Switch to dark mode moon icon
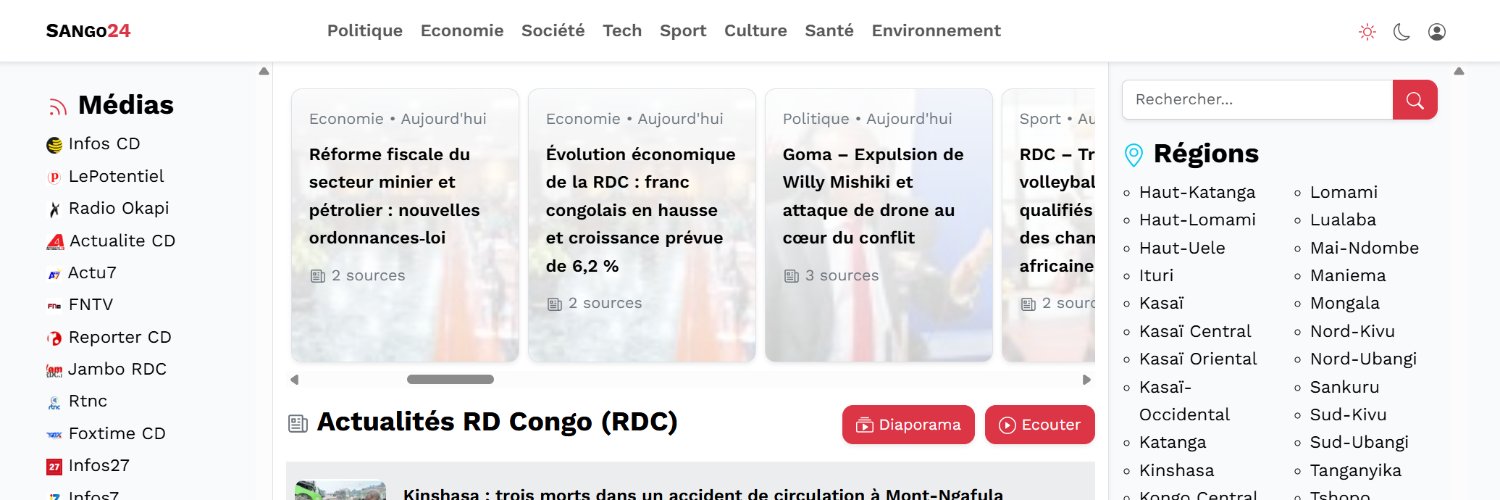The height and width of the screenshot is (500, 1500). 1402,32
